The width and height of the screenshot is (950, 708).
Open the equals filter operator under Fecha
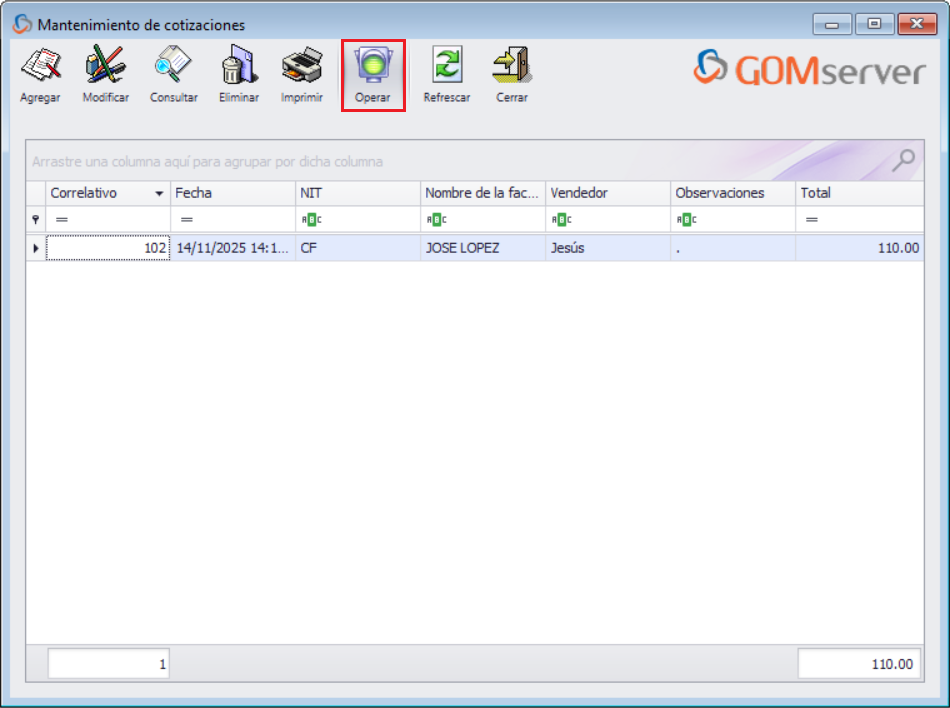tap(185, 217)
